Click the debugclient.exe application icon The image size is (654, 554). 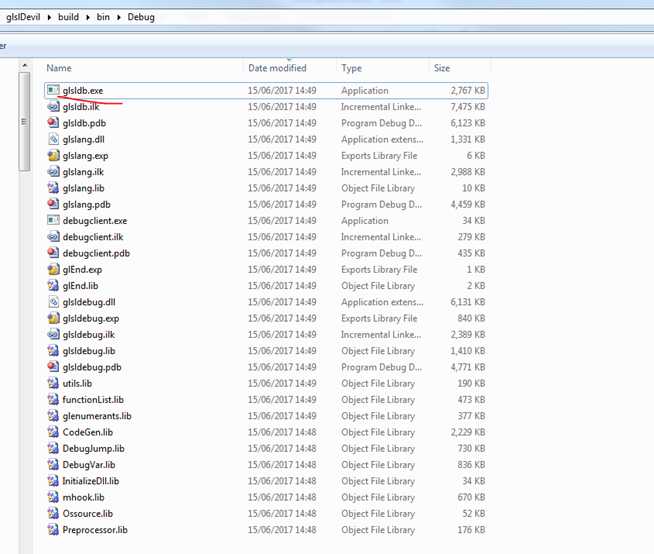pyautogui.click(x=53, y=220)
